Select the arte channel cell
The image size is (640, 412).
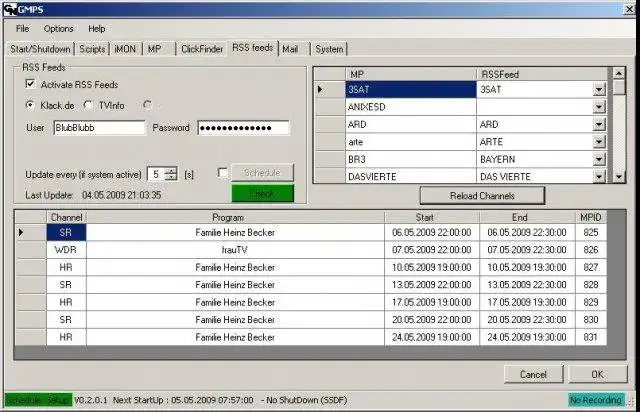[411, 142]
